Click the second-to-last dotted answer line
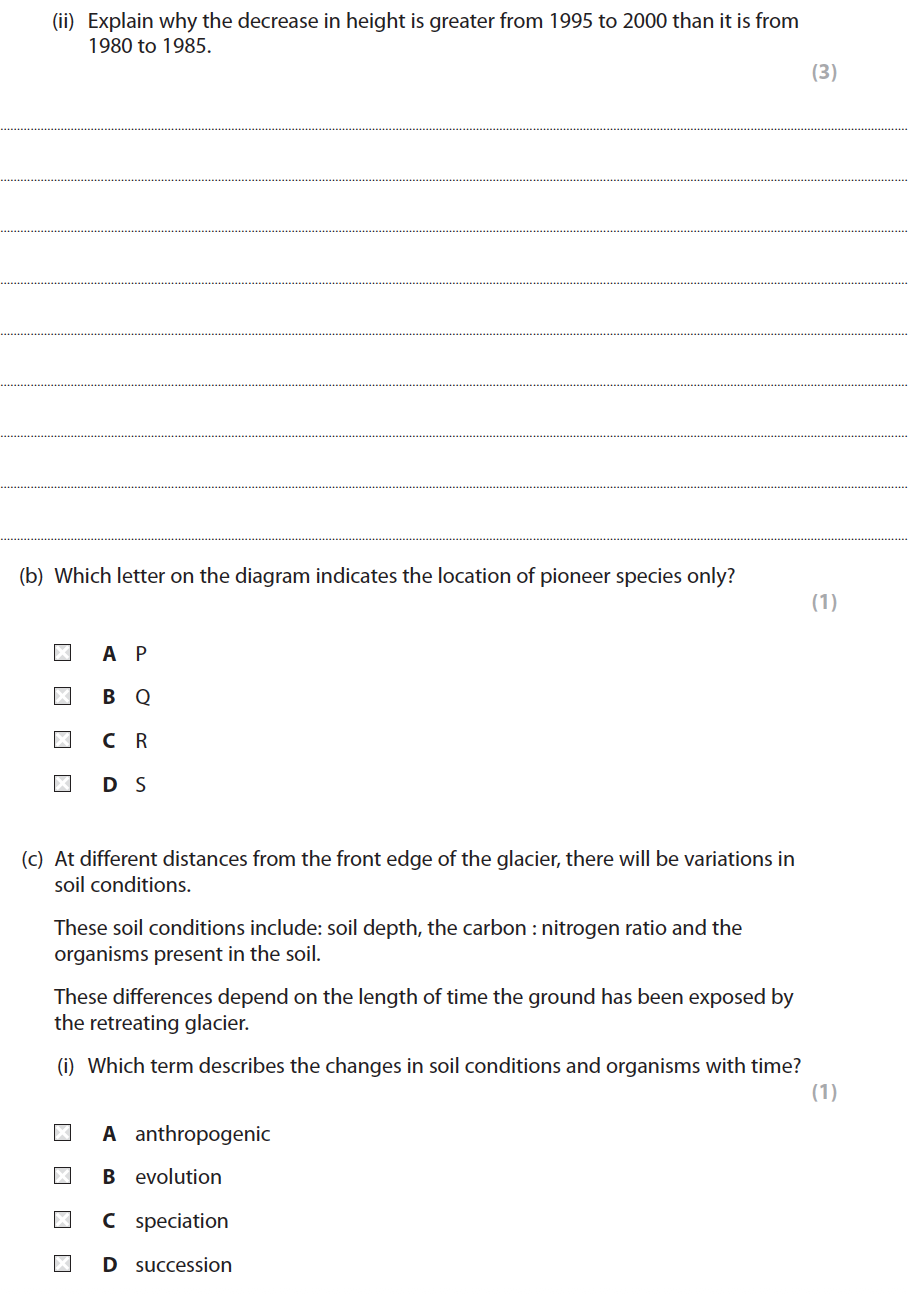The image size is (908, 1294). pyautogui.click(x=454, y=488)
